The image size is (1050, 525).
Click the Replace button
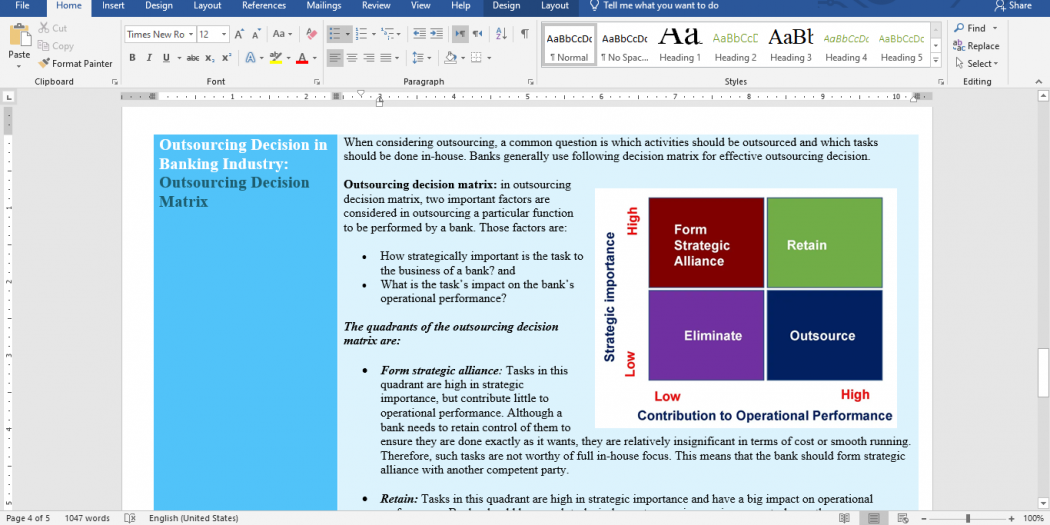coord(975,46)
